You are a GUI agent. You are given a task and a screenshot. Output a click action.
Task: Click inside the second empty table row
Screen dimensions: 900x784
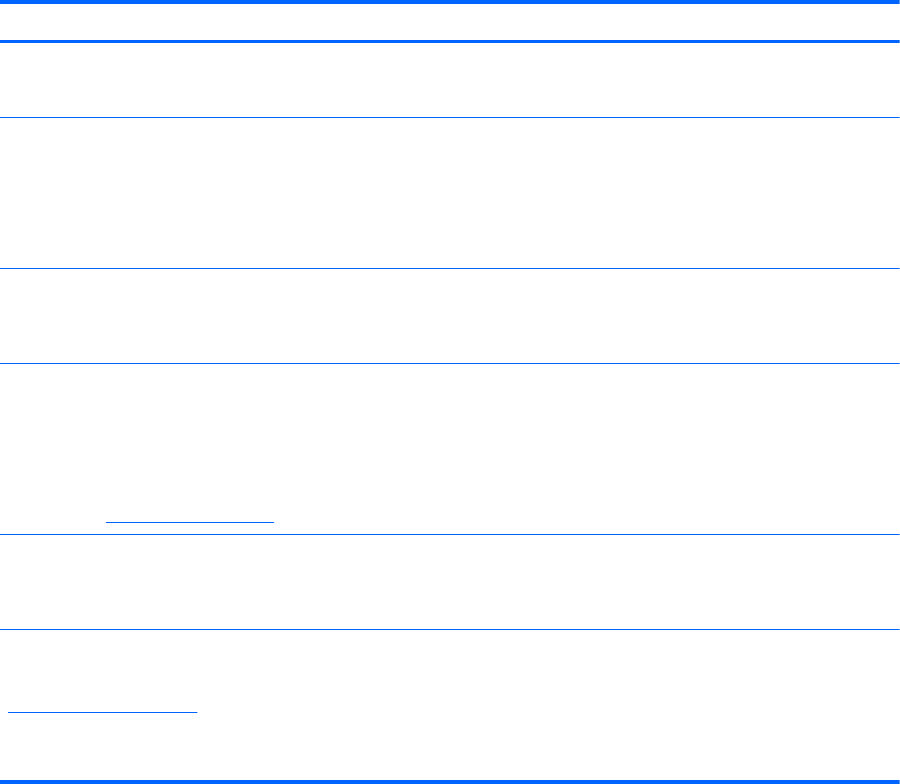point(450,193)
